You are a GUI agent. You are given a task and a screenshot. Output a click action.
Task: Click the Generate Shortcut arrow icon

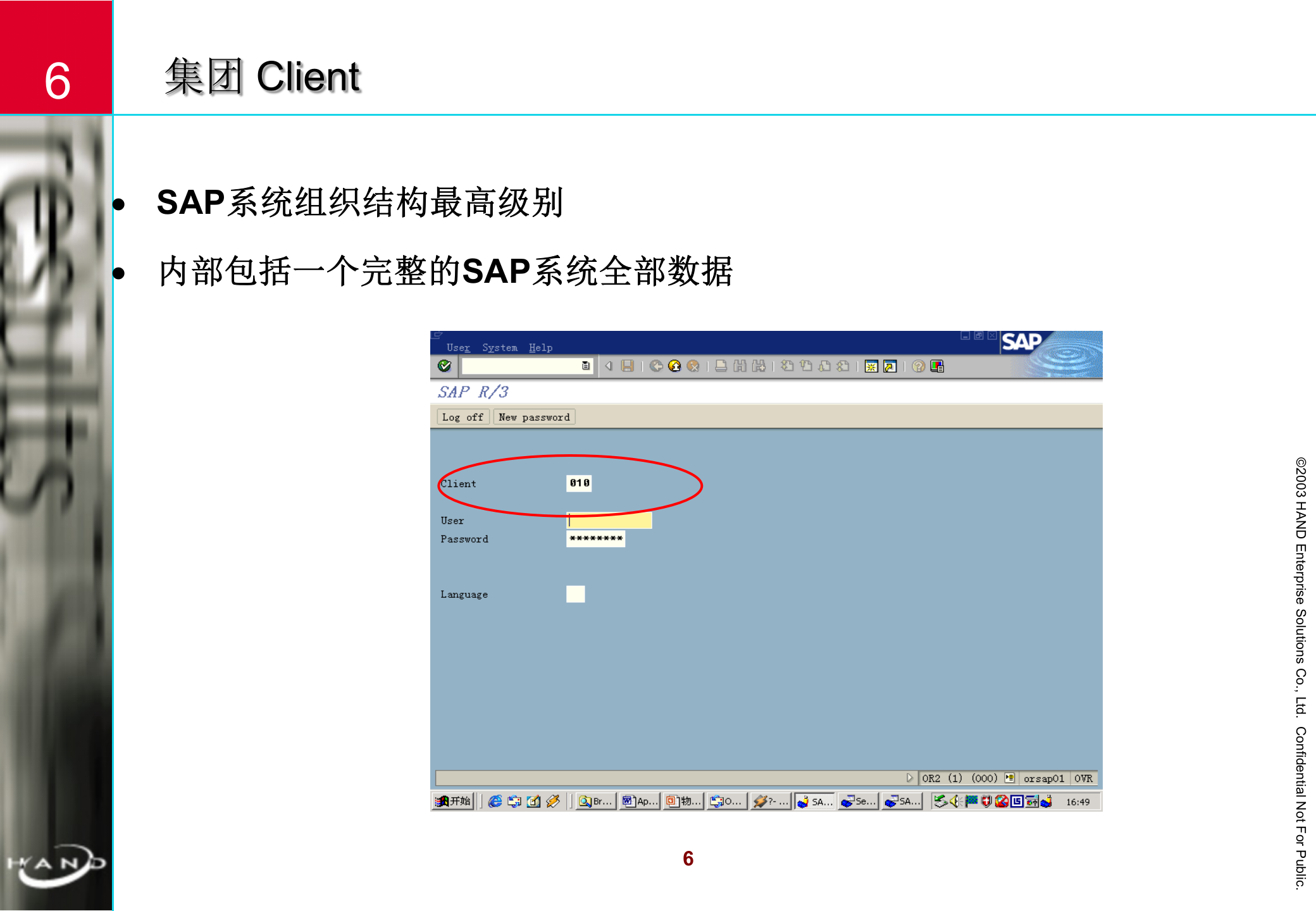(889, 367)
